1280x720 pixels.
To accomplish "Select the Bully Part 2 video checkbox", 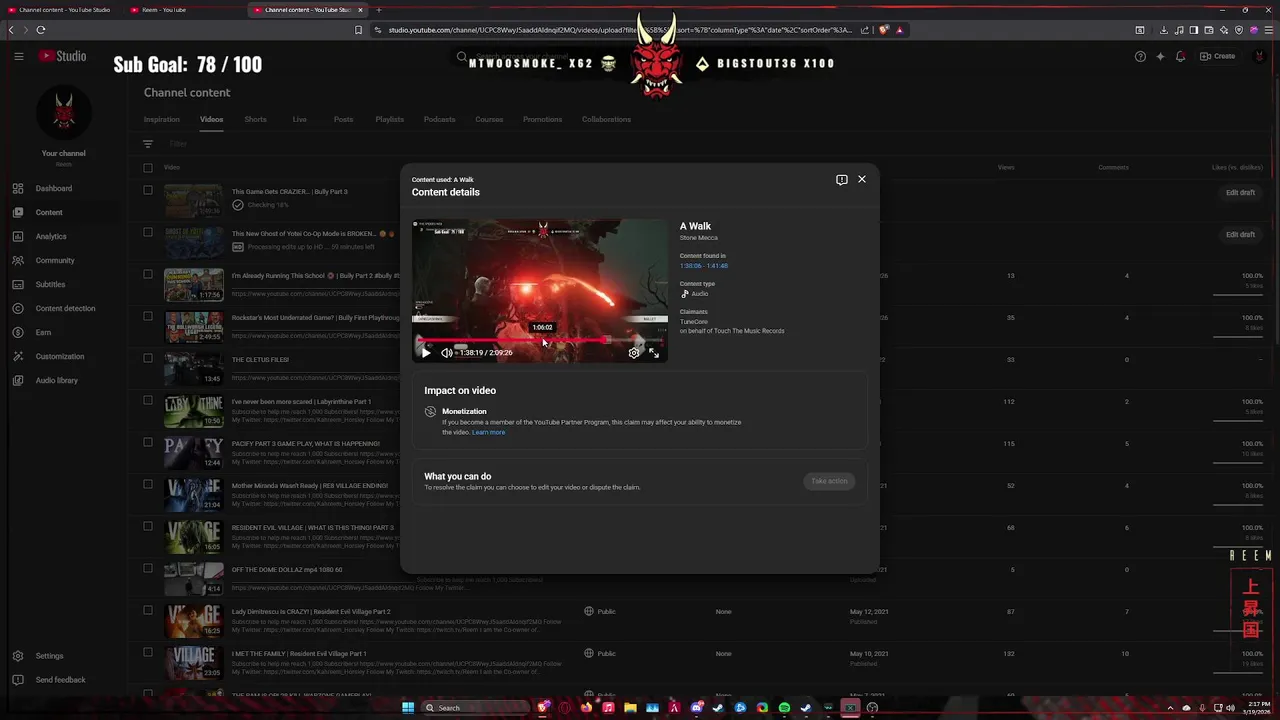I will tap(148, 274).
